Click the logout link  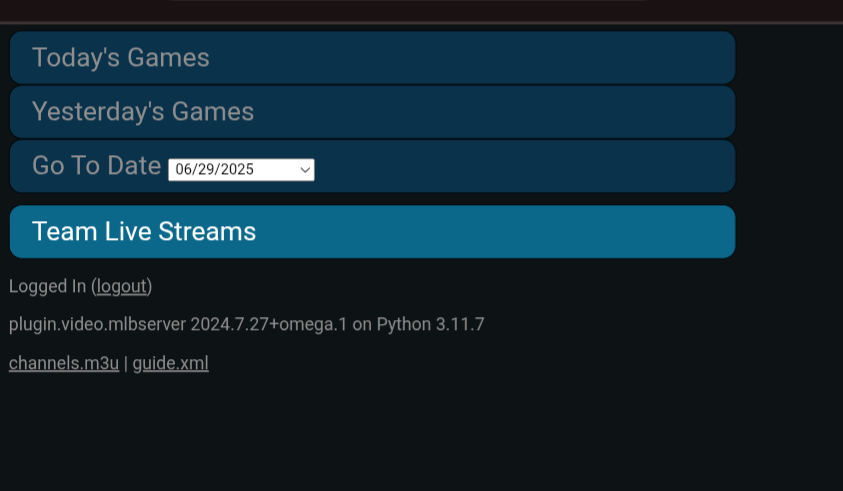122,287
